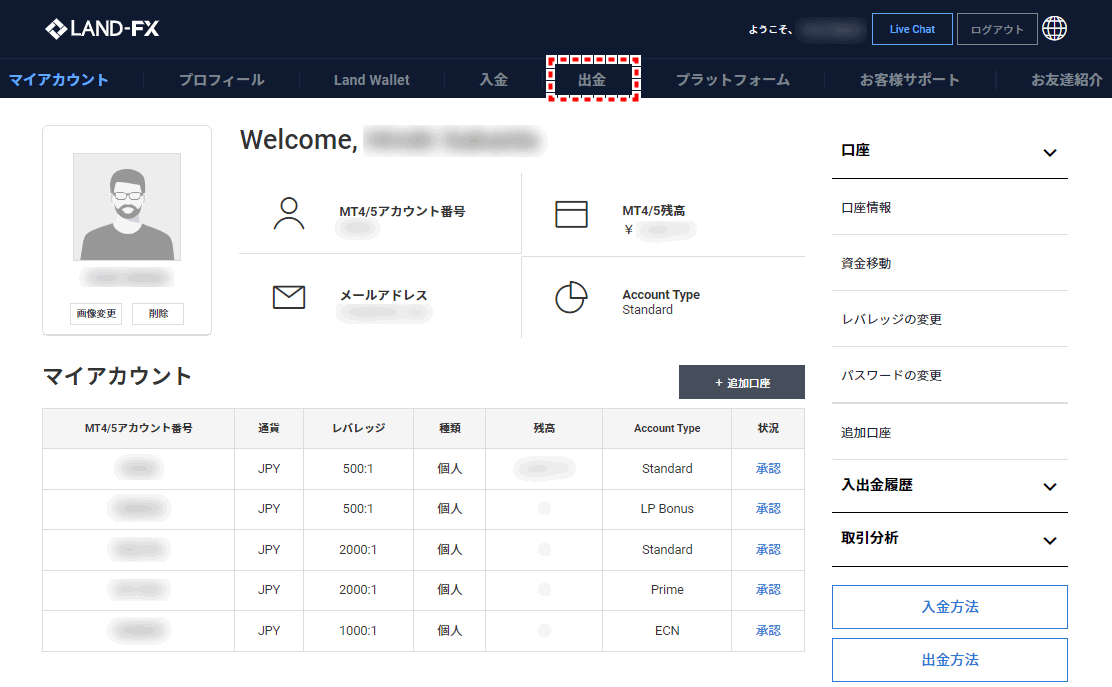Click 削除 under the avatar
Image resolution: width=1112 pixels, height=687 pixels.
pyautogui.click(x=158, y=313)
